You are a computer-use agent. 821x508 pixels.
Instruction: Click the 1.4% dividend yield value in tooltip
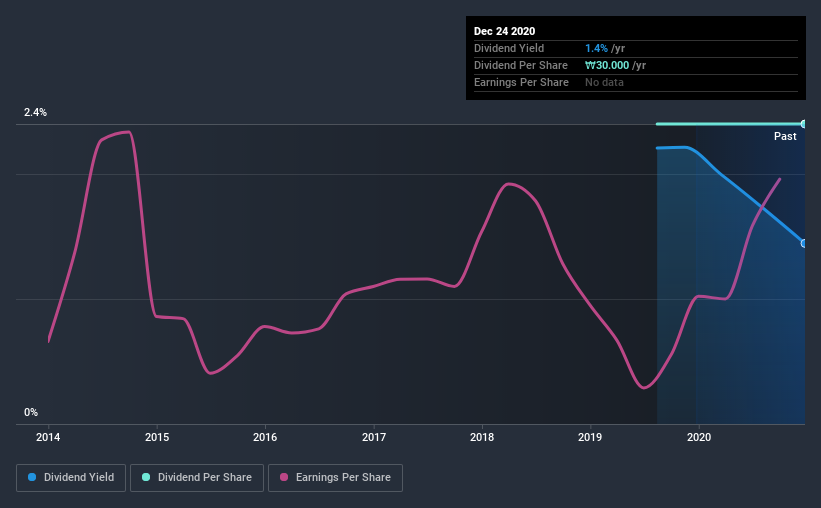(596, 48)
